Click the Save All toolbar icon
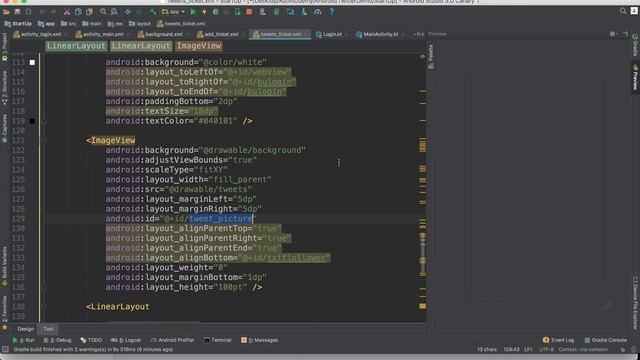Viewport: 640px width, 360px height. (x=17, y=12)
